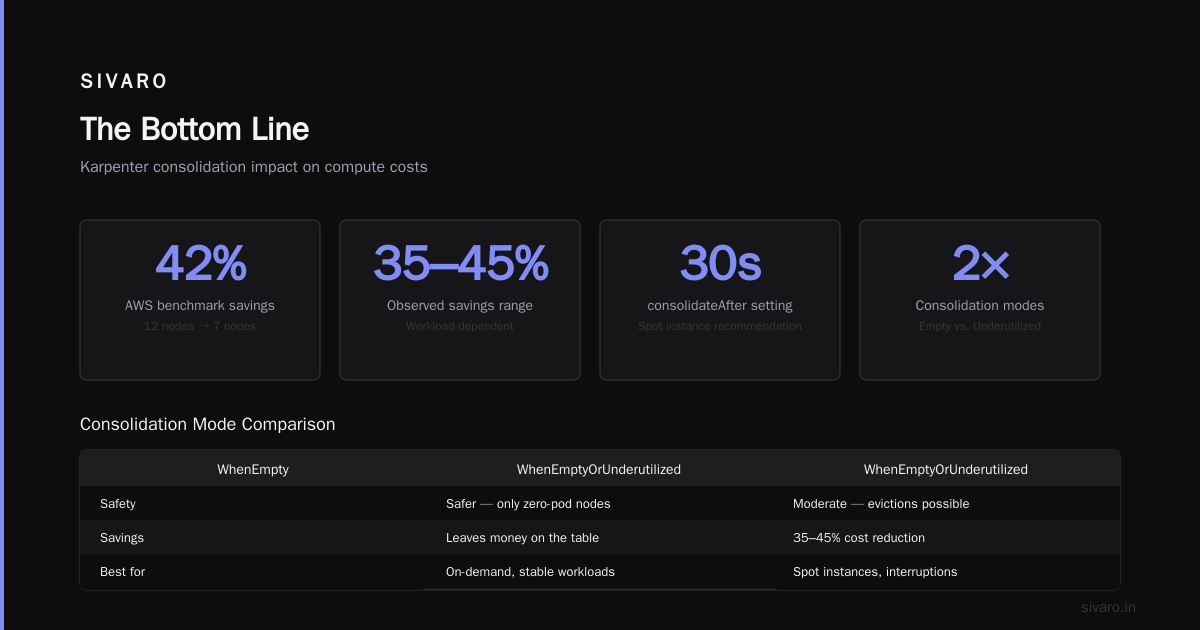This screenshot has width=1200, height=630.
Task: Click the 'Workload-dependent' caption
Action: tap(460, 326)
